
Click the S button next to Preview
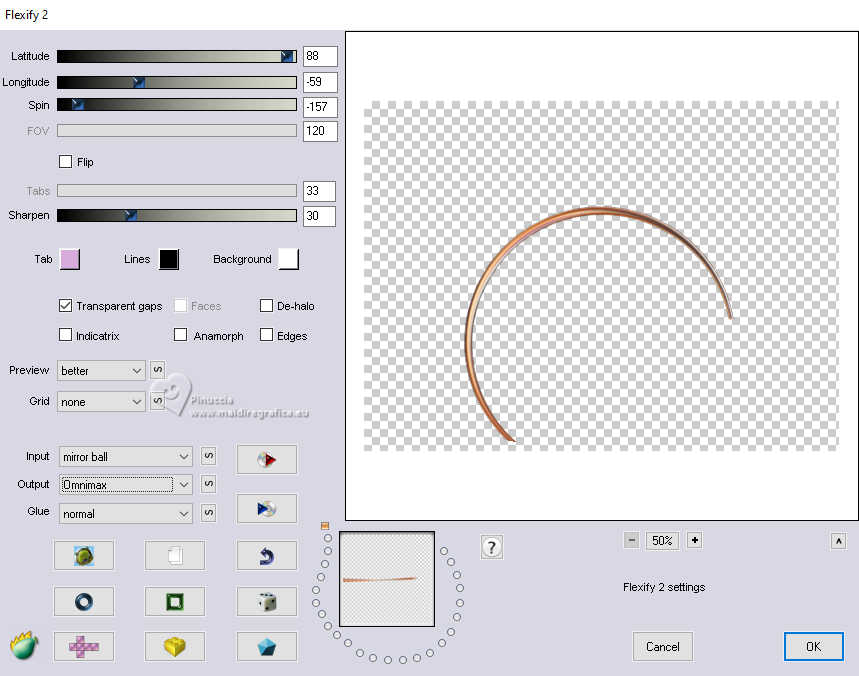coord(157,370)
